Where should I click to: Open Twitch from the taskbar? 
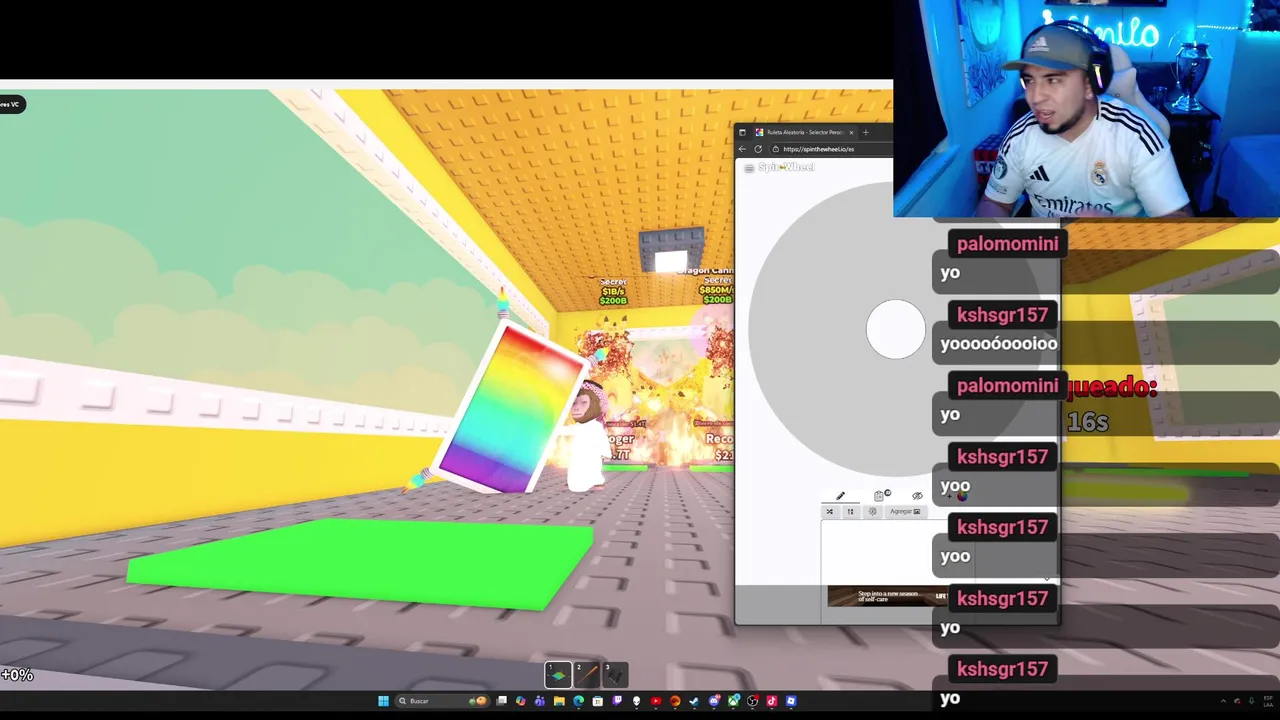coord(617,701)
